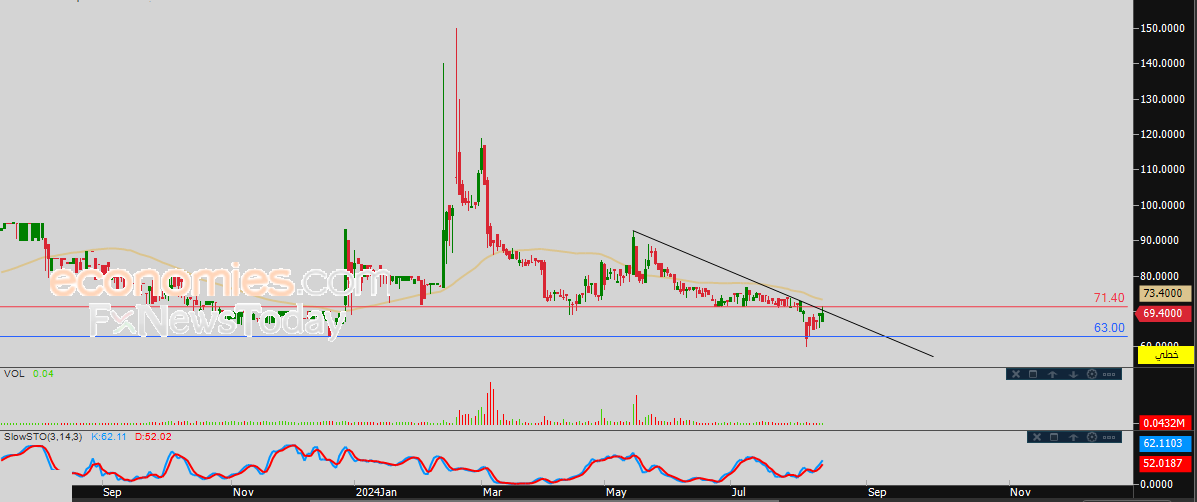Click the 62.1103 blue value tag
This screenshot has width=1197, height=502.
[x=1165, y=442]
